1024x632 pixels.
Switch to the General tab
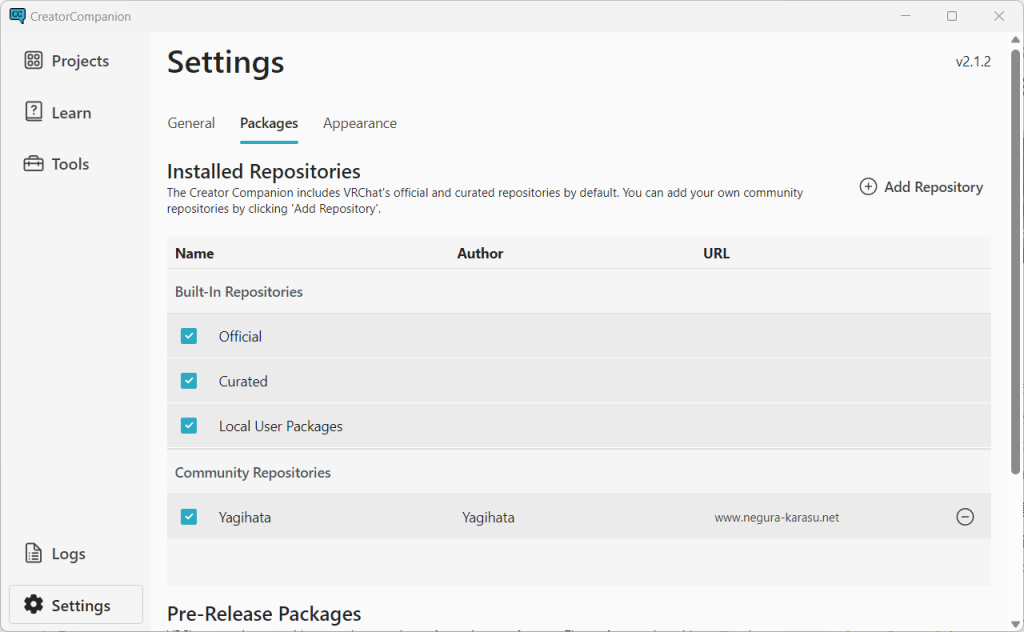pos(191,123)
